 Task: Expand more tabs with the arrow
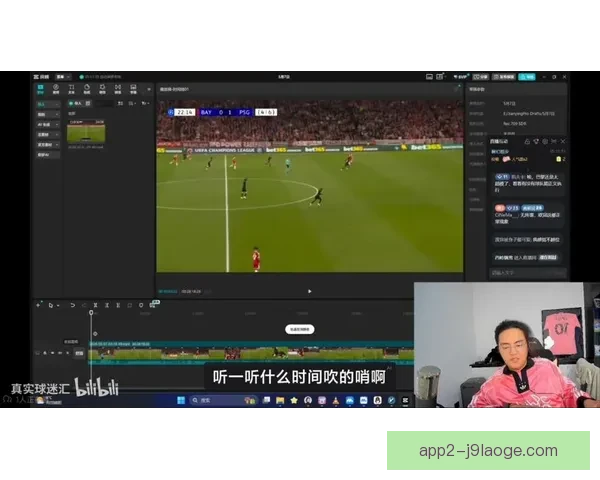149,90
